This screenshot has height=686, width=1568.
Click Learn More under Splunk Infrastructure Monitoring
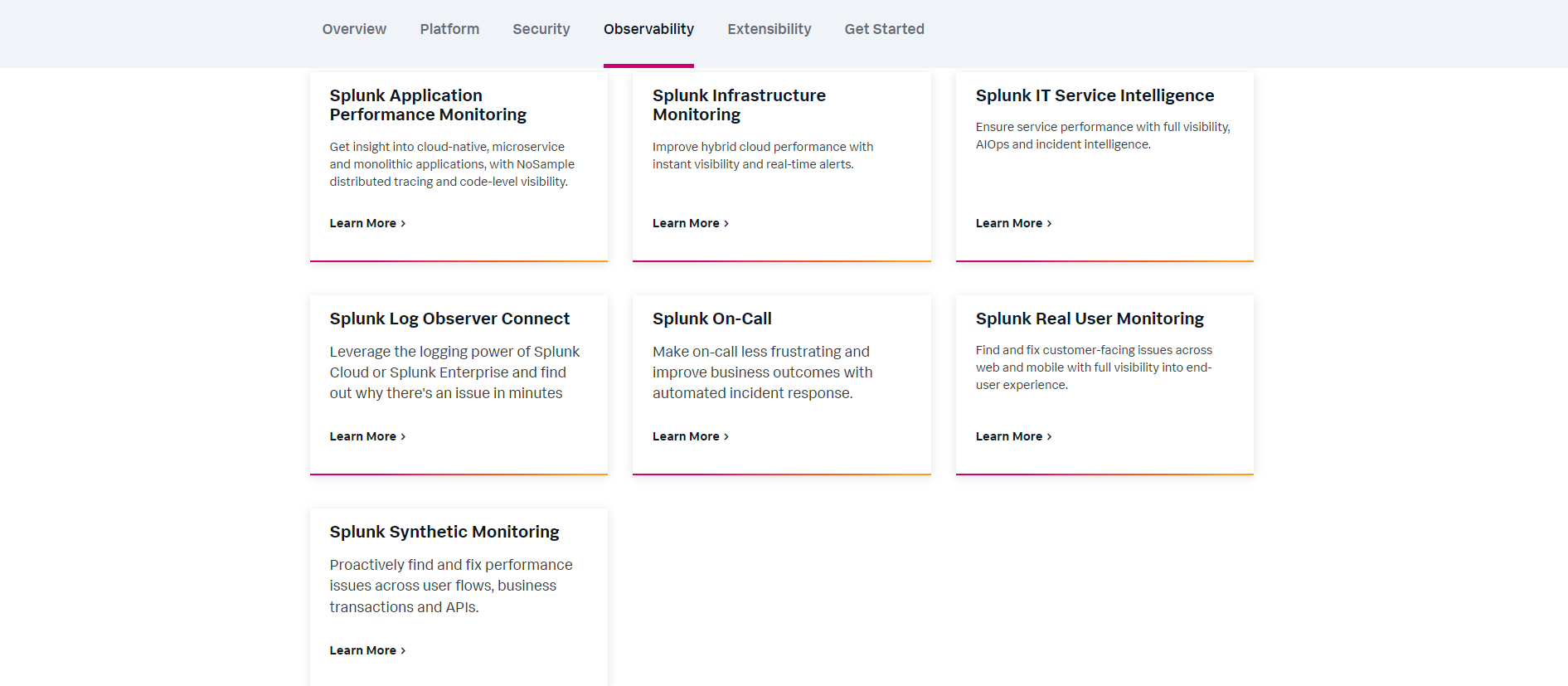coord(690,223)
